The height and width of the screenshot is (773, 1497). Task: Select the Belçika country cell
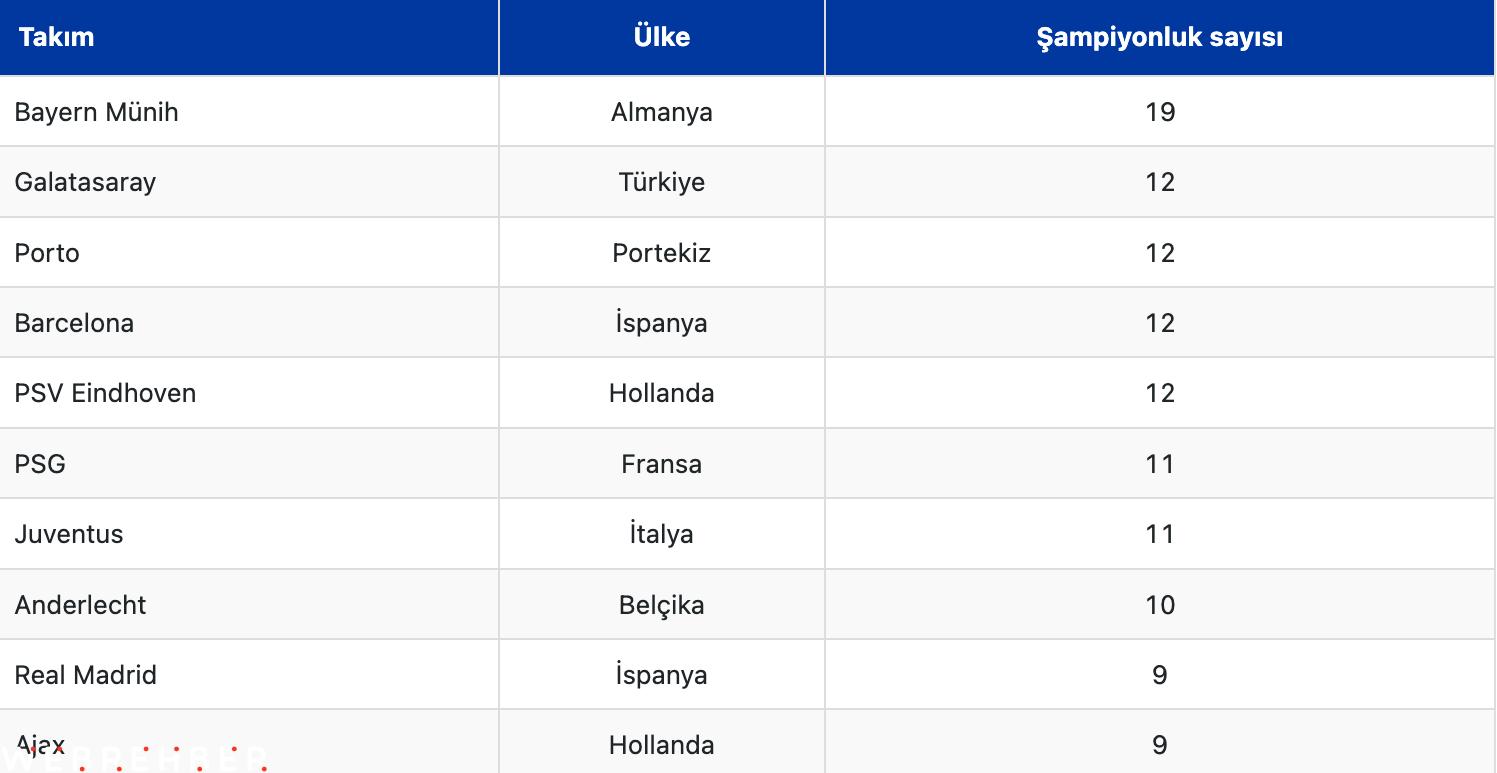coord(662,604)
